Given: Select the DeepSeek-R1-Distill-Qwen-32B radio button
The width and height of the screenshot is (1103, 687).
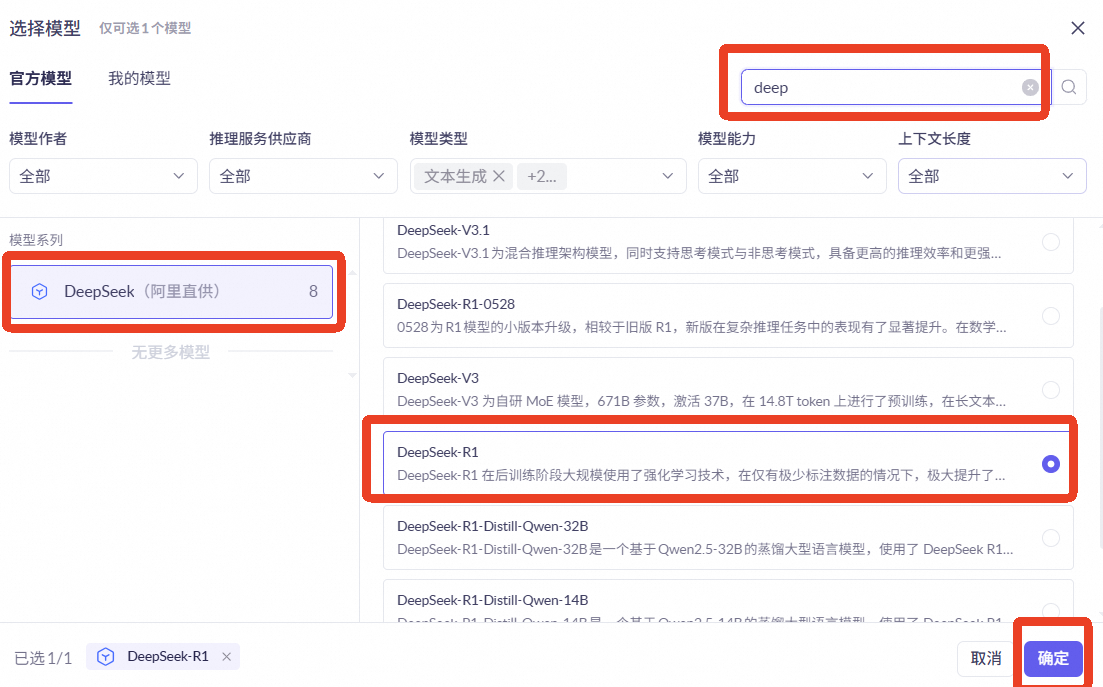Looking at the screenshot, I should (1050, 538).
